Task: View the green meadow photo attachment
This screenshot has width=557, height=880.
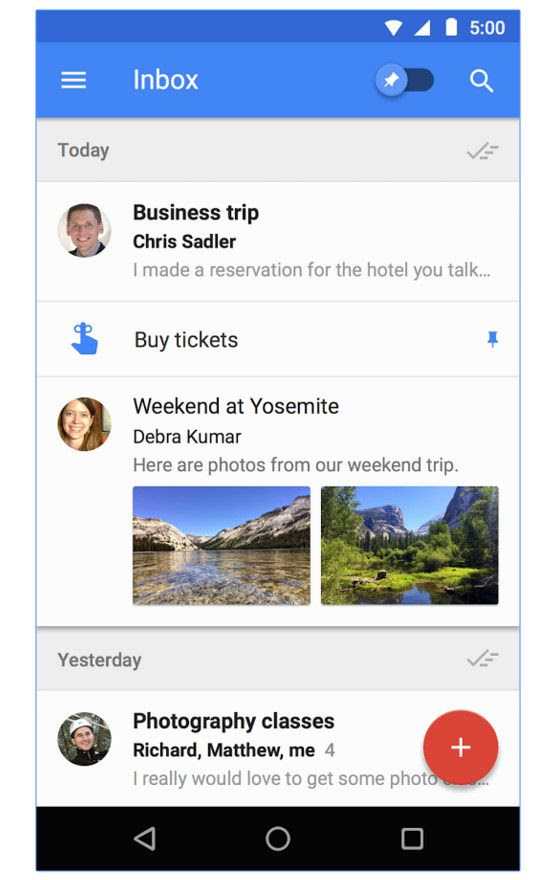Action: [x=409, y=545]
